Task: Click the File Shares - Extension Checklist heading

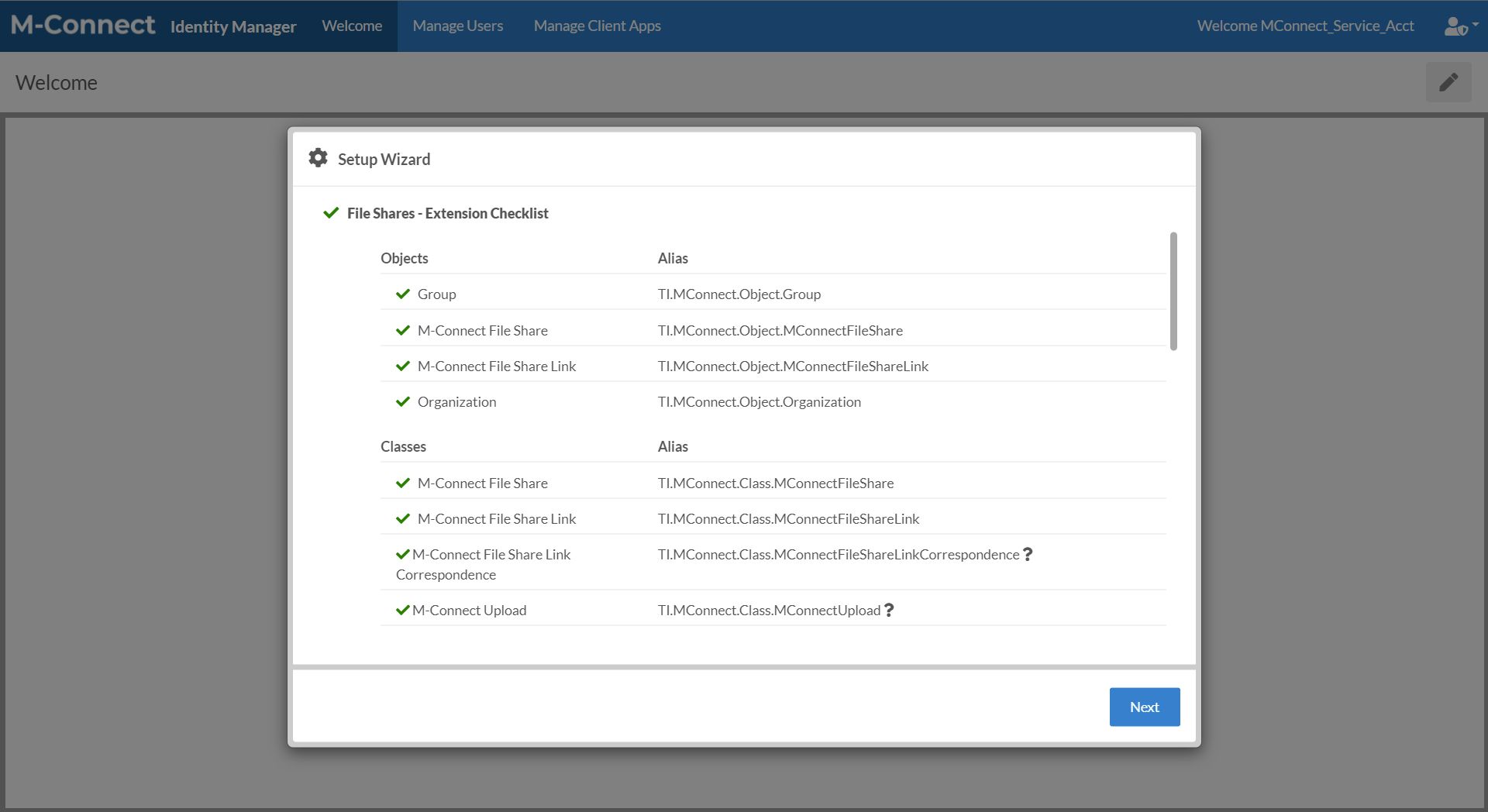Action: tap(447, 214)
